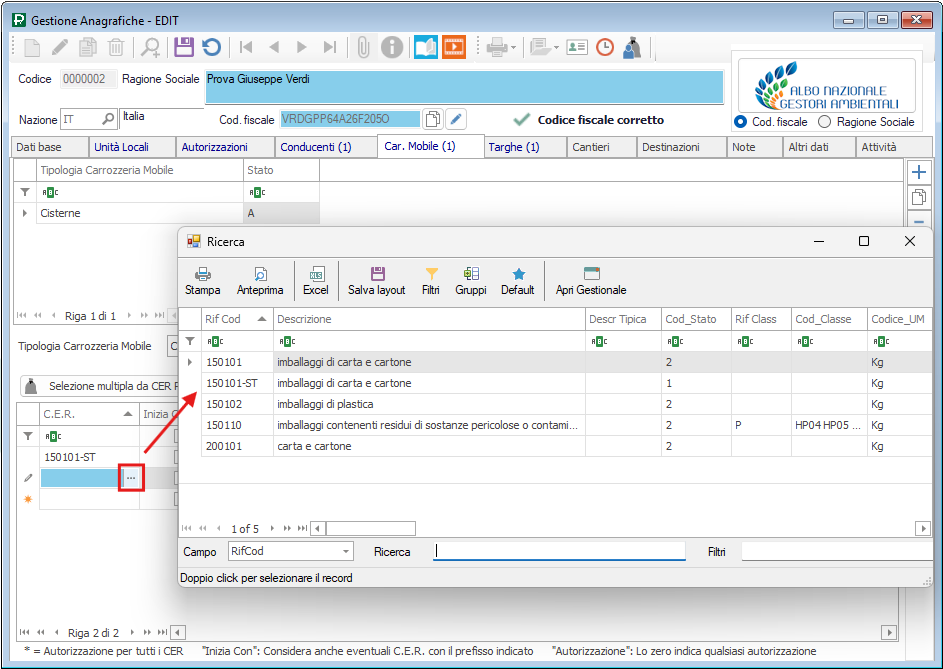The image size is (943, 669).
Task: Click the Ricerca search input field
Action: 559,552
